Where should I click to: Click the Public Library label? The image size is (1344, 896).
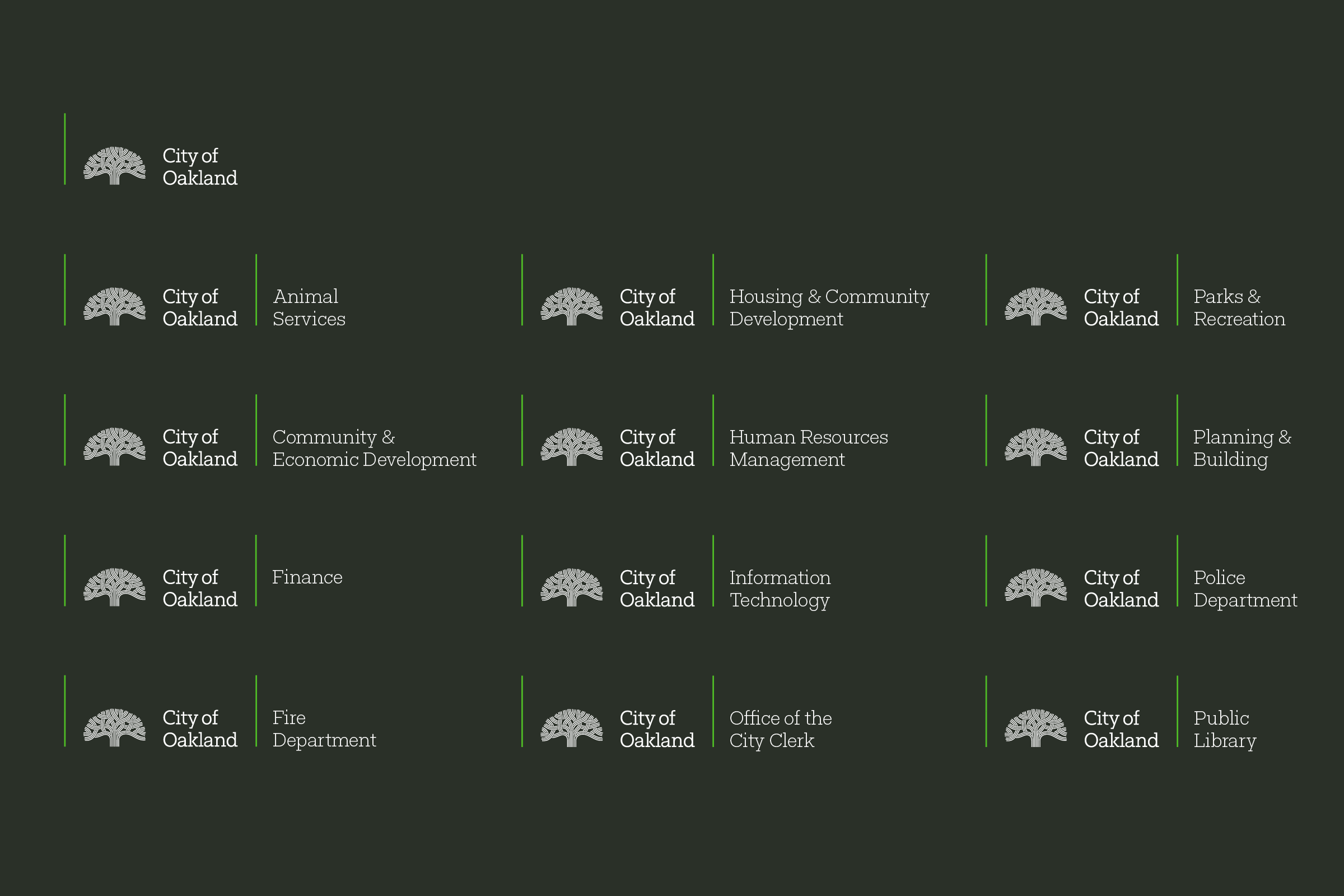1225,729
